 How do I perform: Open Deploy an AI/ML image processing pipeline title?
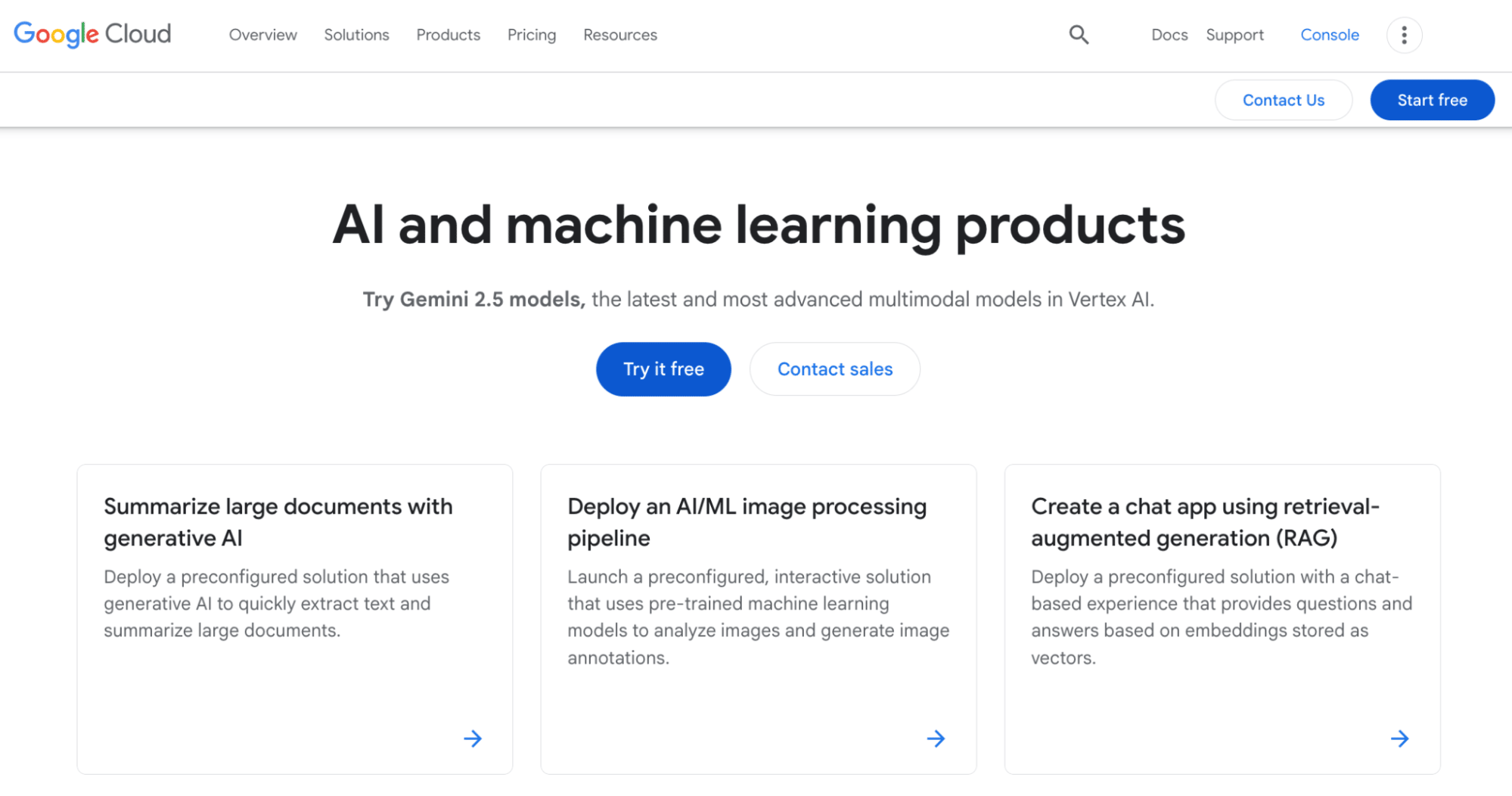tap(747, 522)
